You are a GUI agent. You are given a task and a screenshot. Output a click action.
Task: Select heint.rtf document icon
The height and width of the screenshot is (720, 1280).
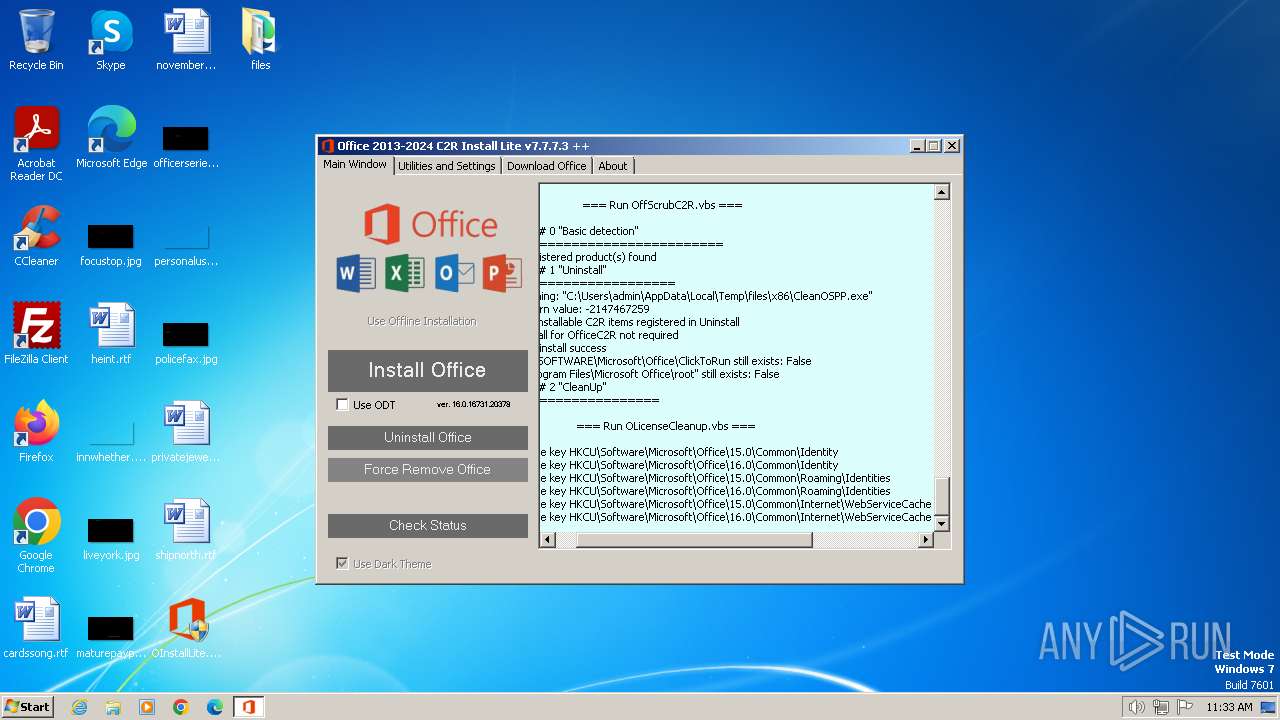(x=111, y=334)
